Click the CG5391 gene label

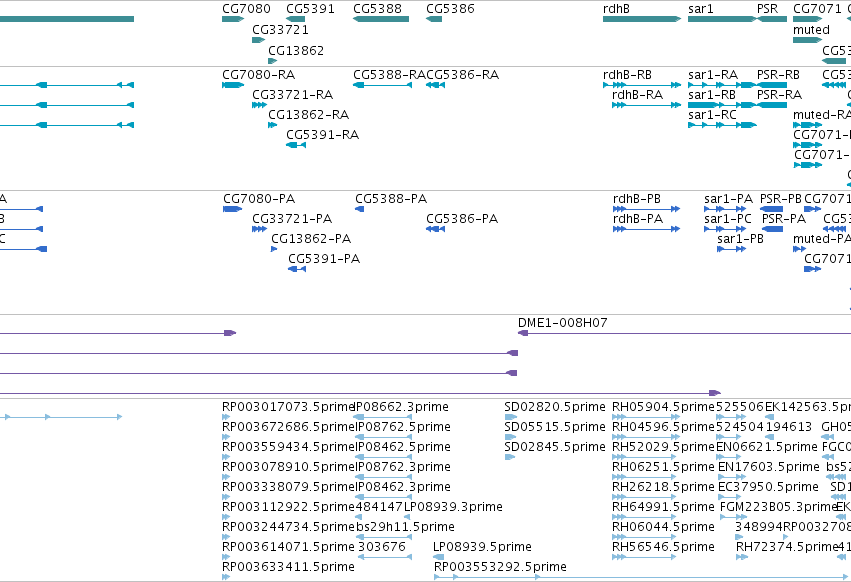coord(310,9)
